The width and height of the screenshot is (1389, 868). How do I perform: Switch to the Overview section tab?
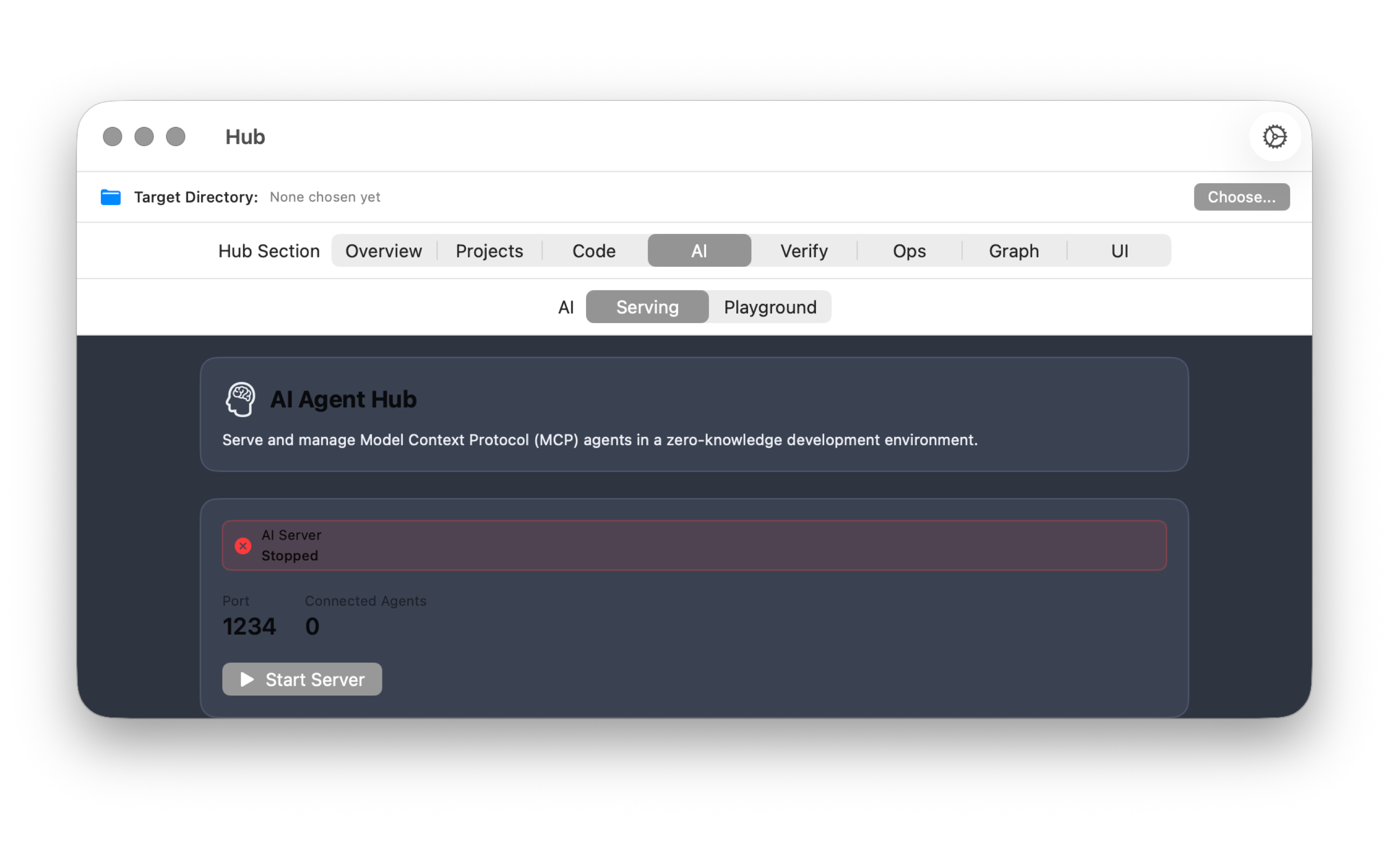(x=383, y=251)
